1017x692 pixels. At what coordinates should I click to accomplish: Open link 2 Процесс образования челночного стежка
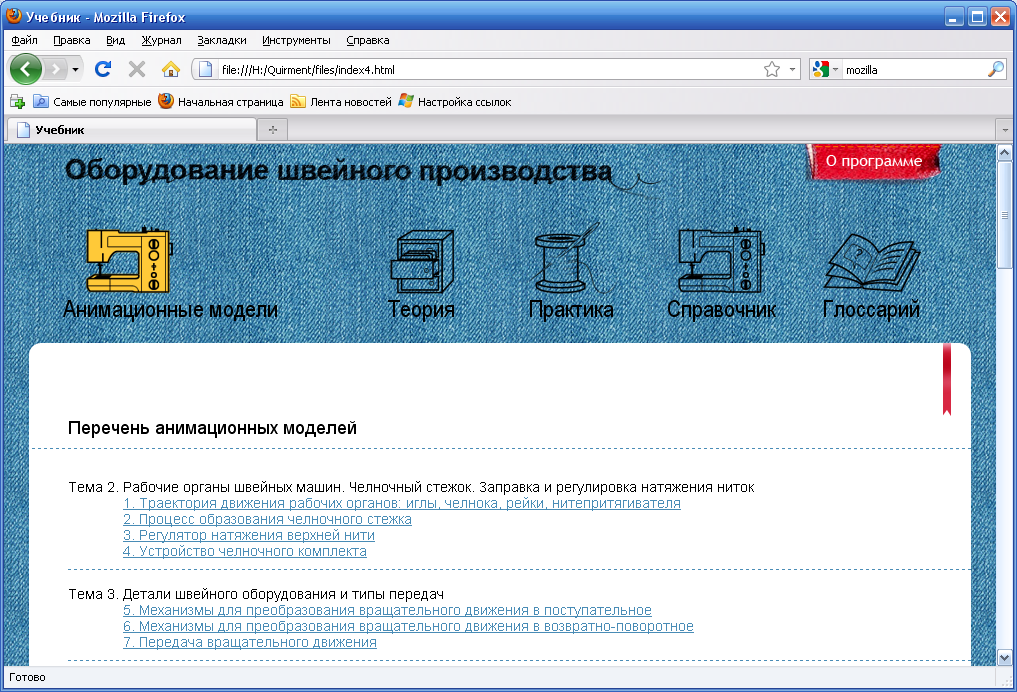[267, 519]
